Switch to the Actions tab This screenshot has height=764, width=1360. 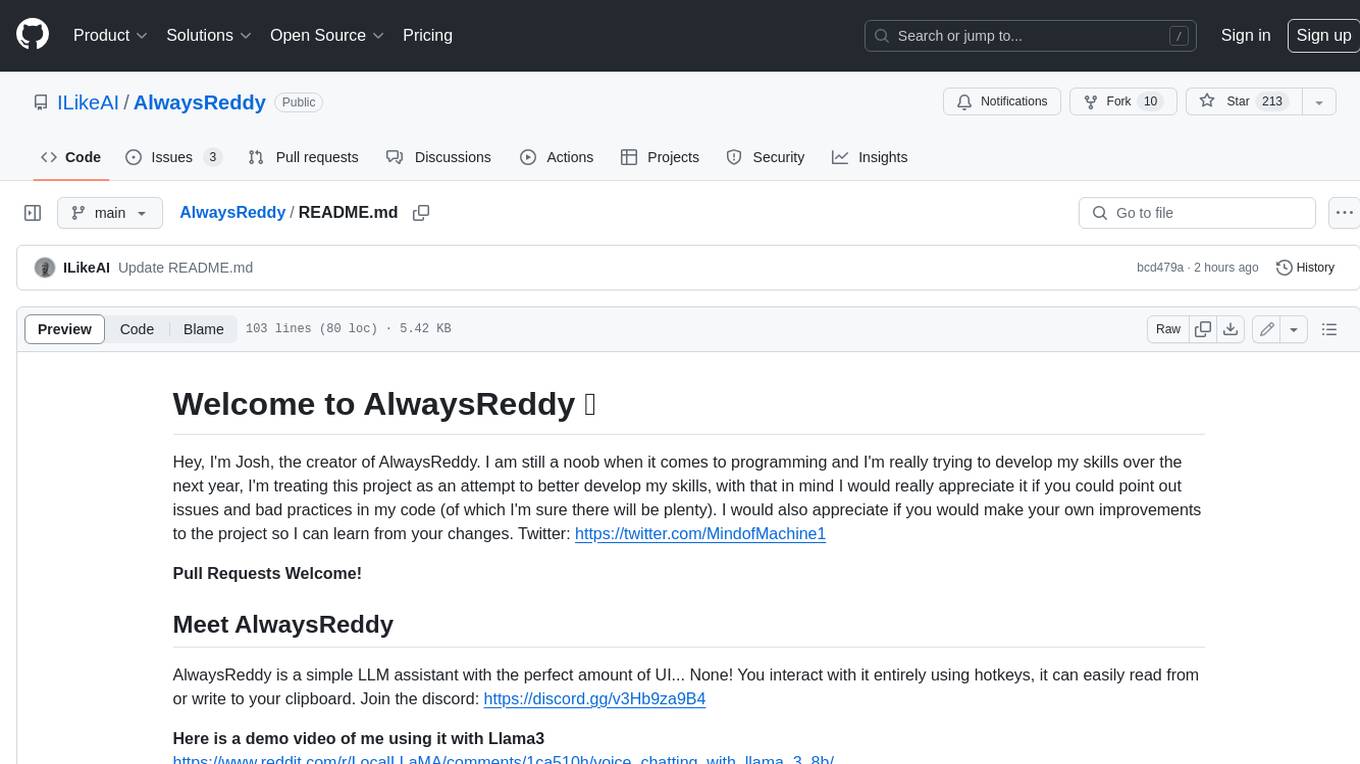tap(557, 157)
